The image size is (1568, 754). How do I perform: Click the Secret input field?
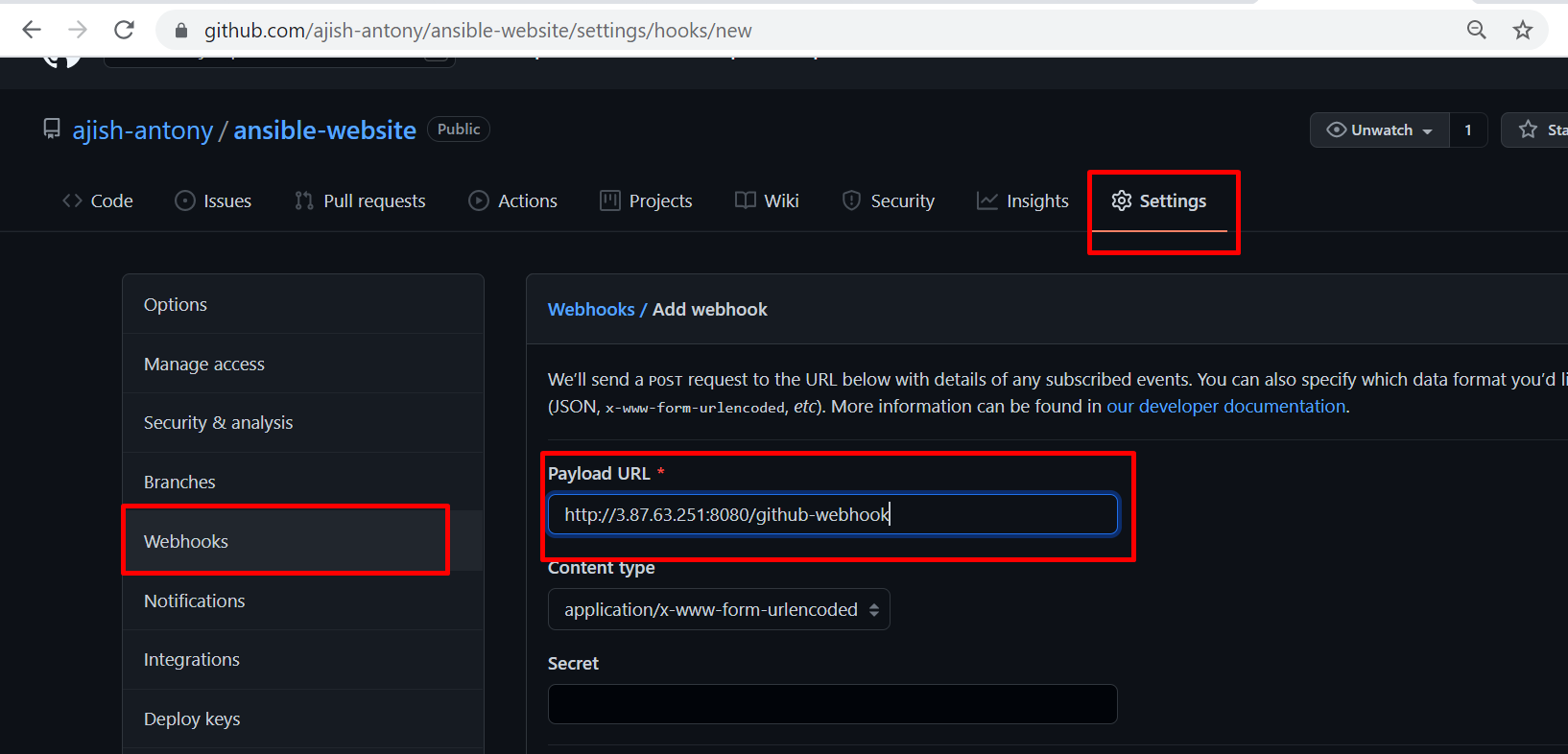pyautogui.click(x=833, y=704)
